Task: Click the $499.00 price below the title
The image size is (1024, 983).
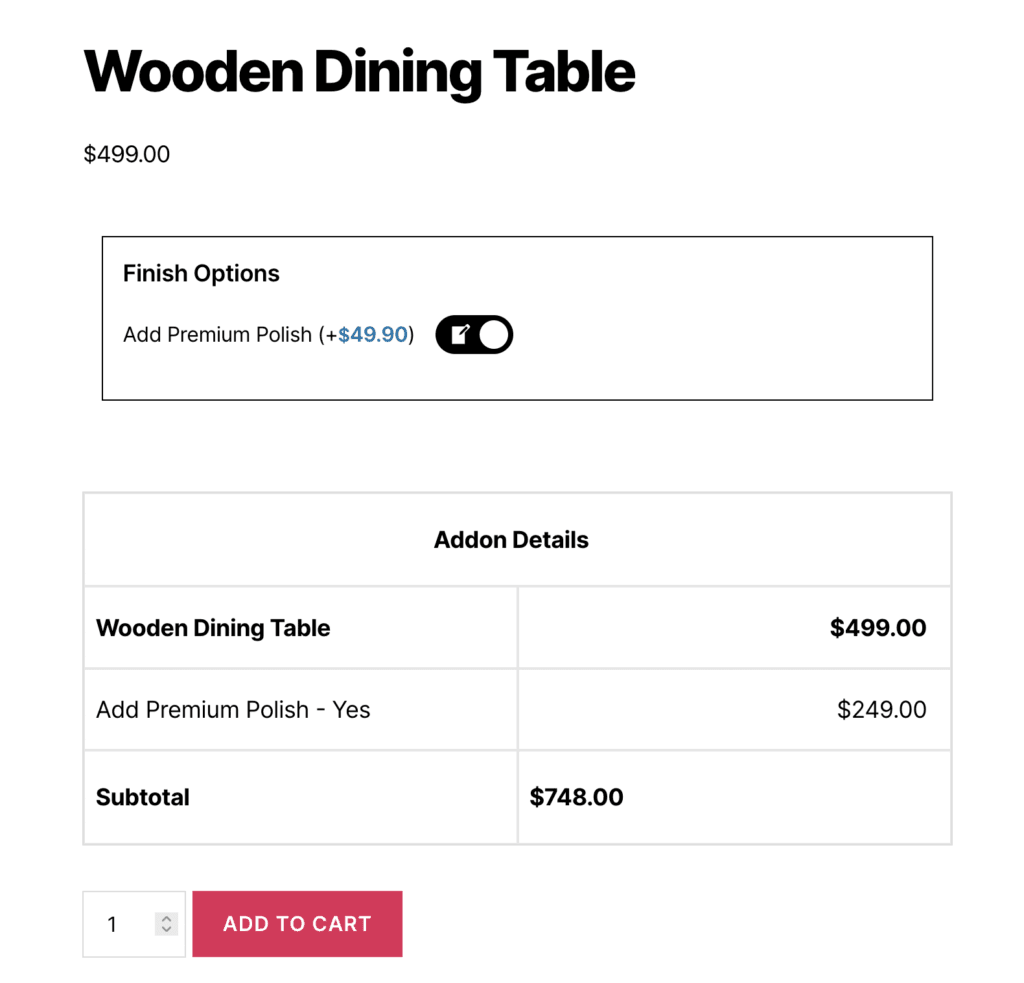Action: [x=127, y=155]
